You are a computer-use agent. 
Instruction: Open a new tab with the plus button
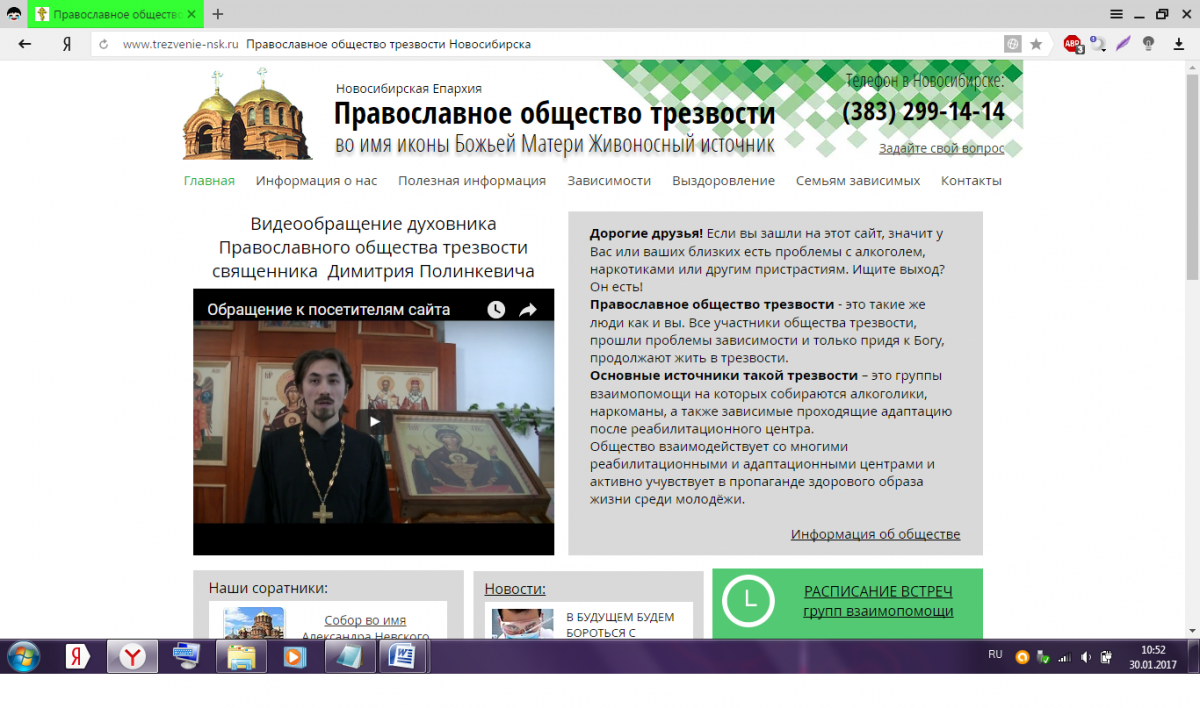(x=218, y=14)
